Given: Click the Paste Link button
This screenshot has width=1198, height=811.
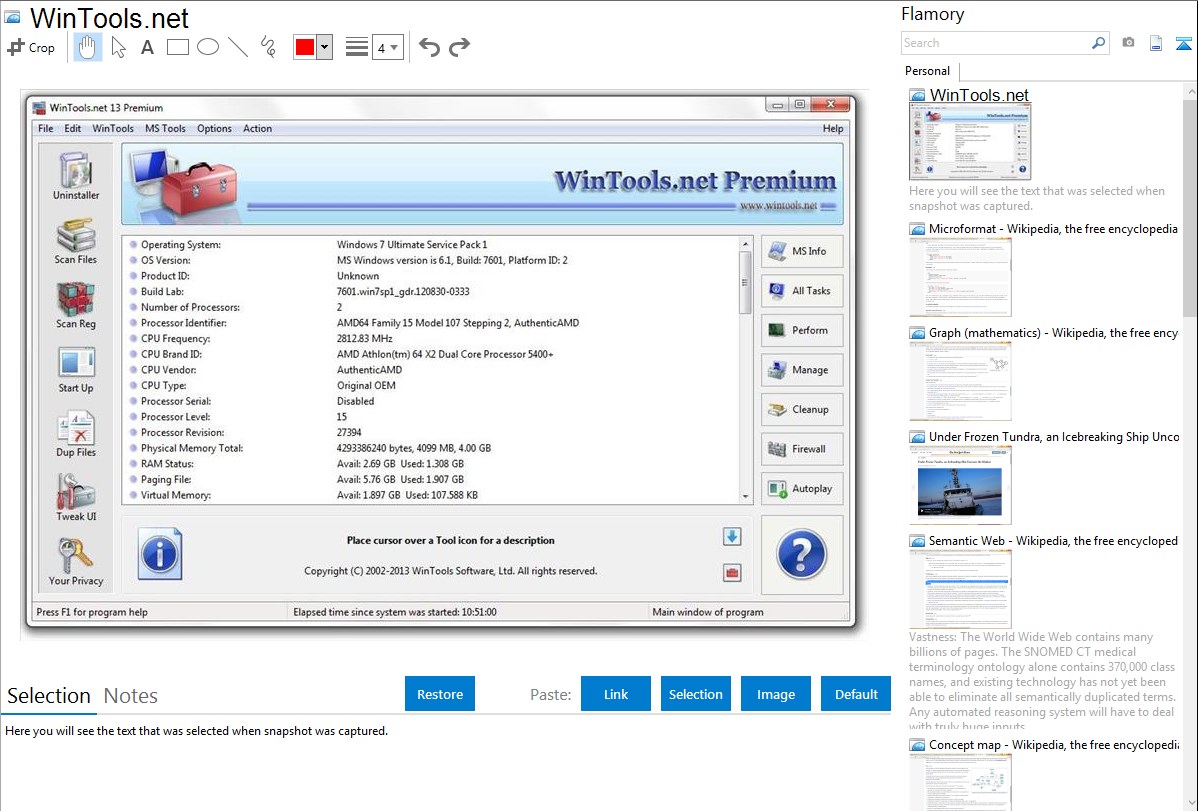Looking at the screenshot, I should coord(616,694).
